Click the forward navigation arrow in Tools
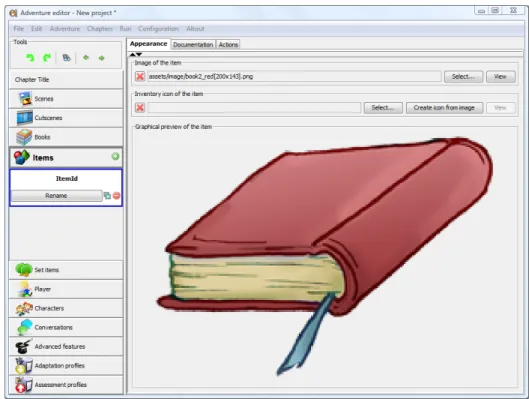Image resolution: width=529 pixels, height=399 pixels. click(102, 58)
